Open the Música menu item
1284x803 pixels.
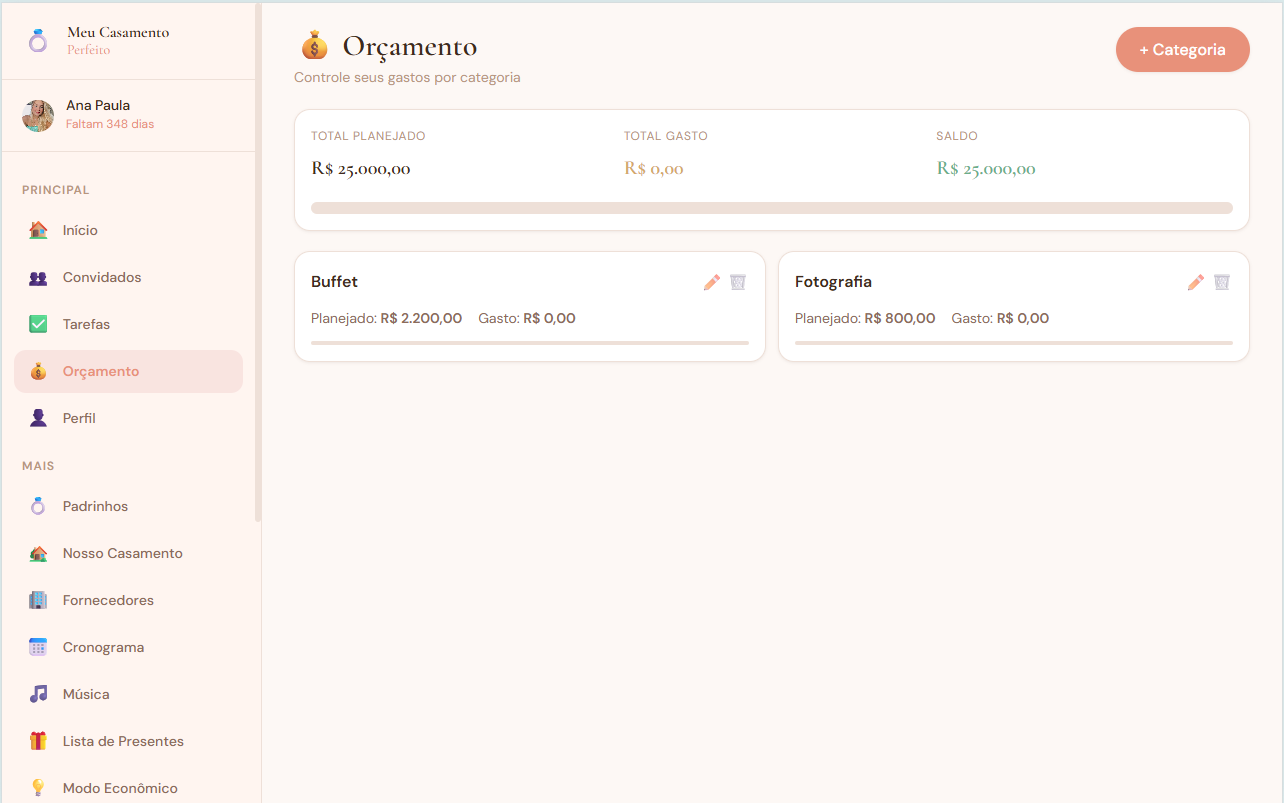[x=128, y=694]
